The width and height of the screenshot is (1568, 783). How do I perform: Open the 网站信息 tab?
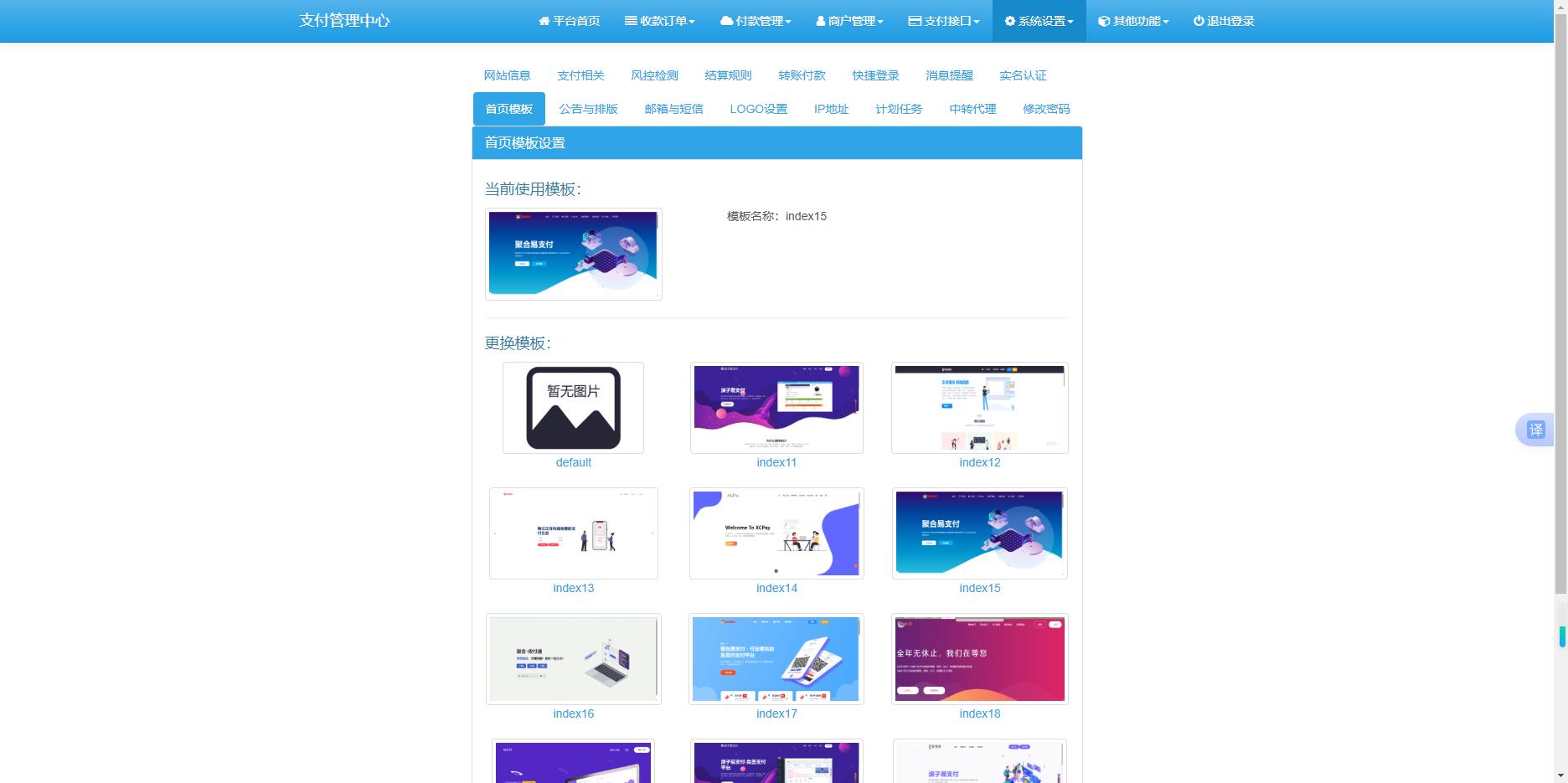508,75
